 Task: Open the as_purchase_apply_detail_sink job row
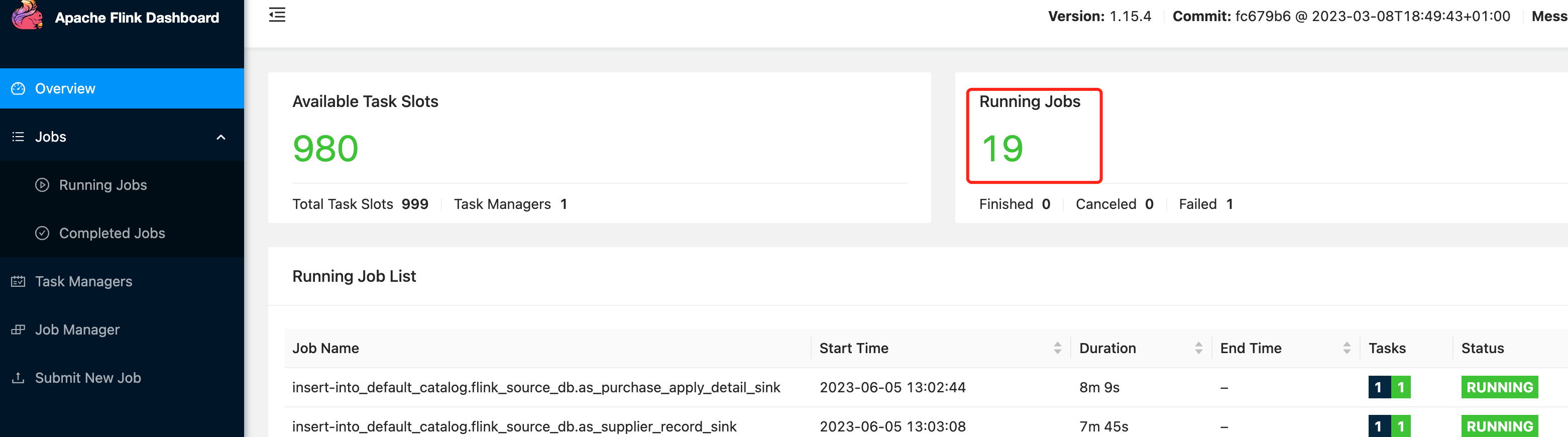[536, 388]
